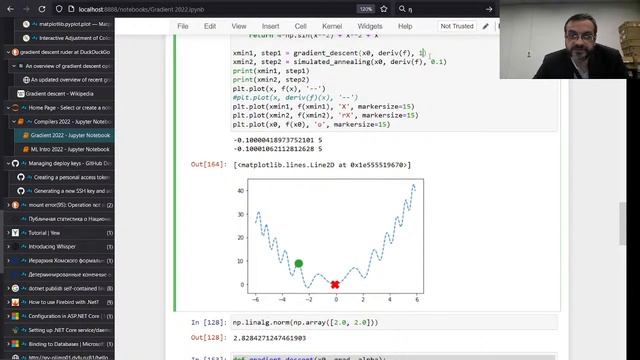Expand the dotnet publish self-contained tab group
Image resolution: width=640 pixels, height=360 pixels.
click(8, 288)
